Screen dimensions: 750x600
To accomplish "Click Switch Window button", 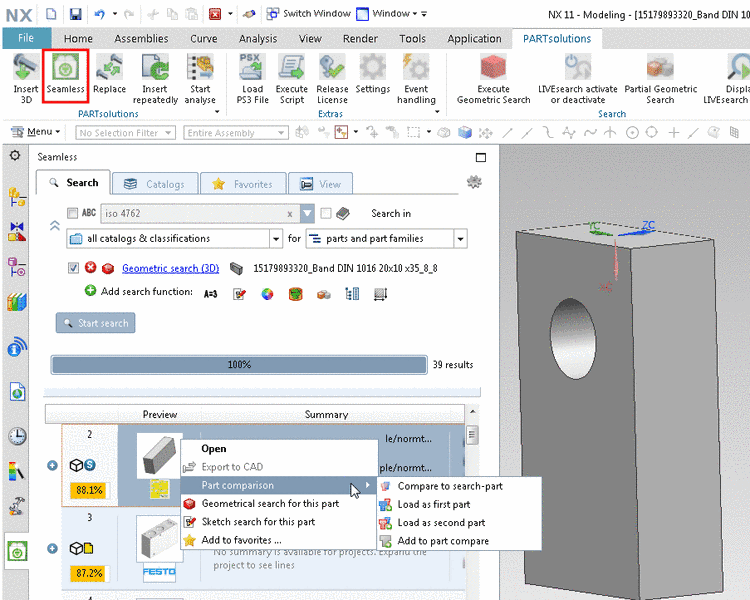I will click(x=309, y=14).
